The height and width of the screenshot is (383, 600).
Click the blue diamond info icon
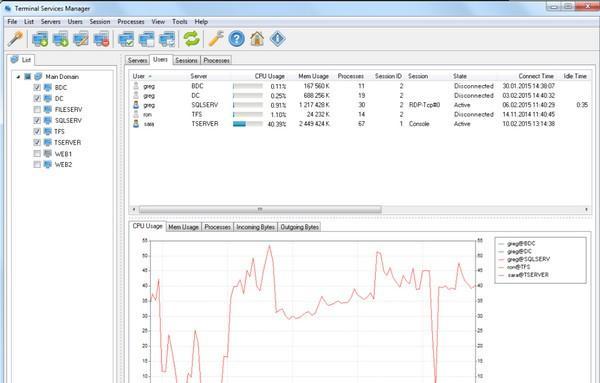tap(277, 39)
